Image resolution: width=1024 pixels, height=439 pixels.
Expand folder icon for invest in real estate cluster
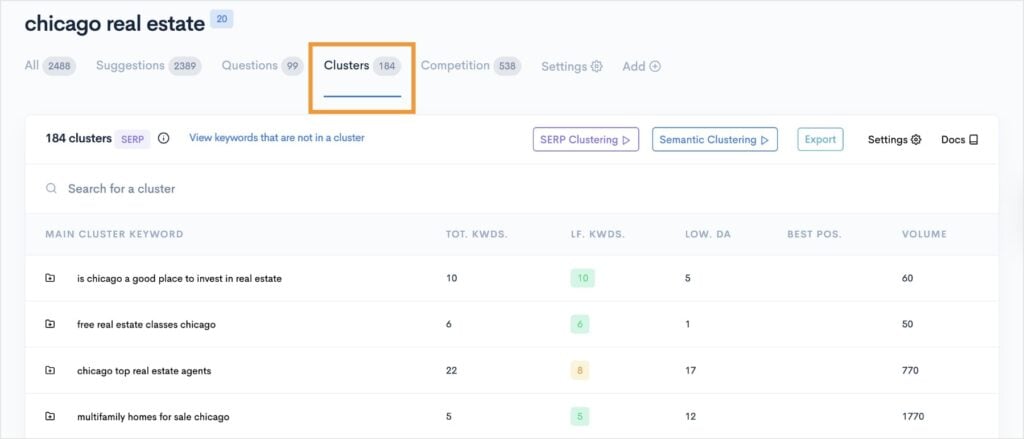coord(50,278)
